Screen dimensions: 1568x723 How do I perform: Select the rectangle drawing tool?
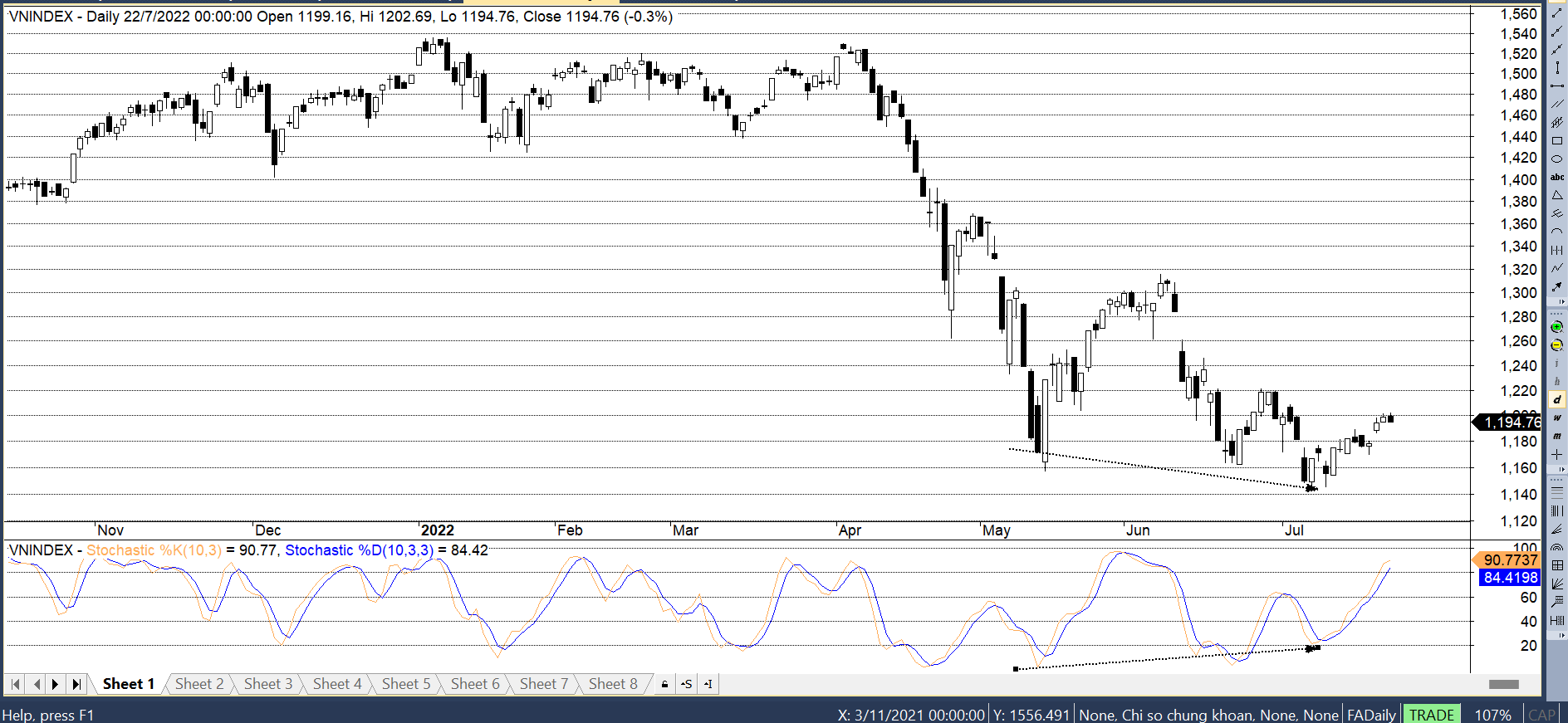1557,140
